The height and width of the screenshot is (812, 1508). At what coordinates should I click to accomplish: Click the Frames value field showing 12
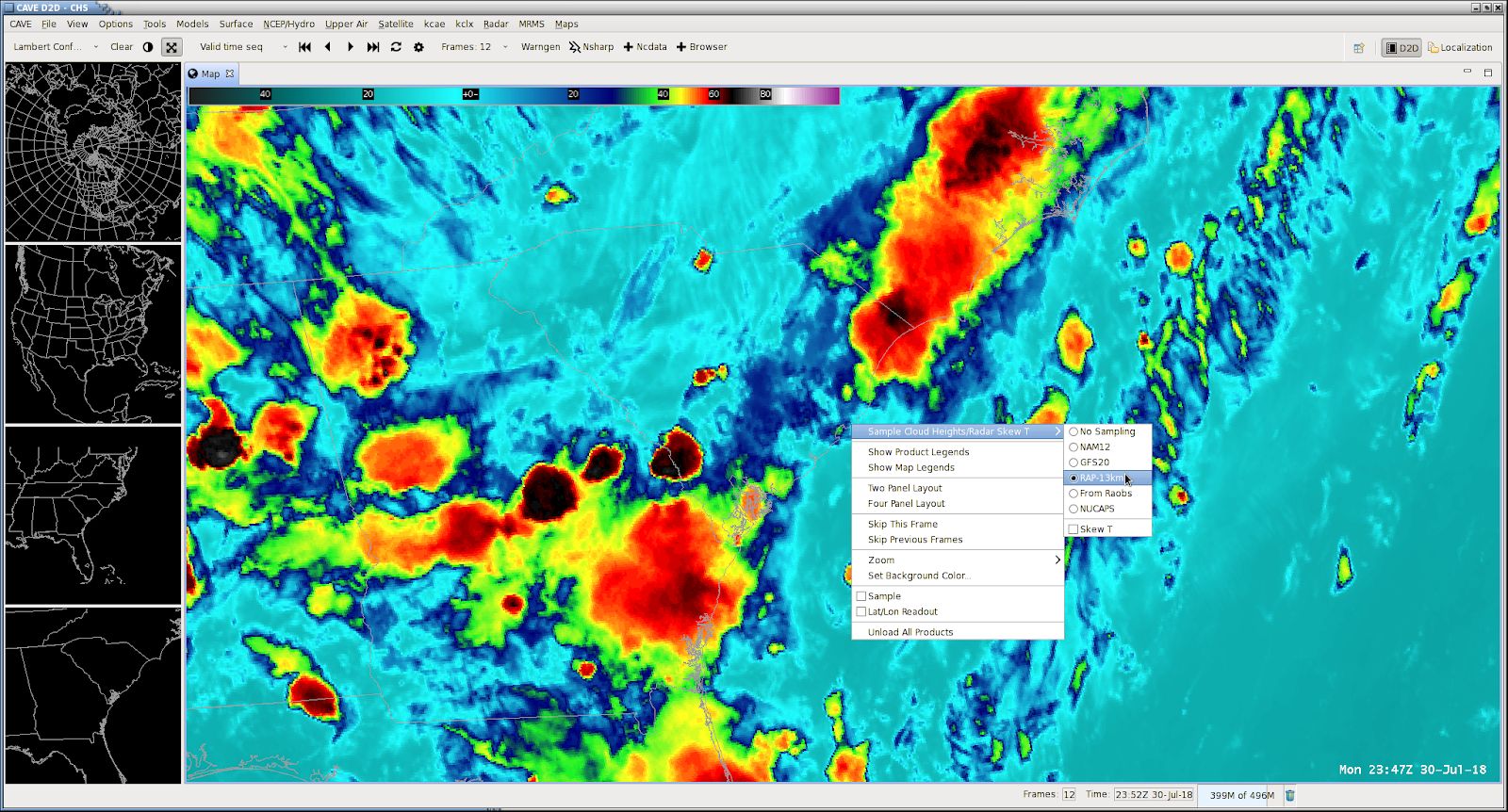1069,795
